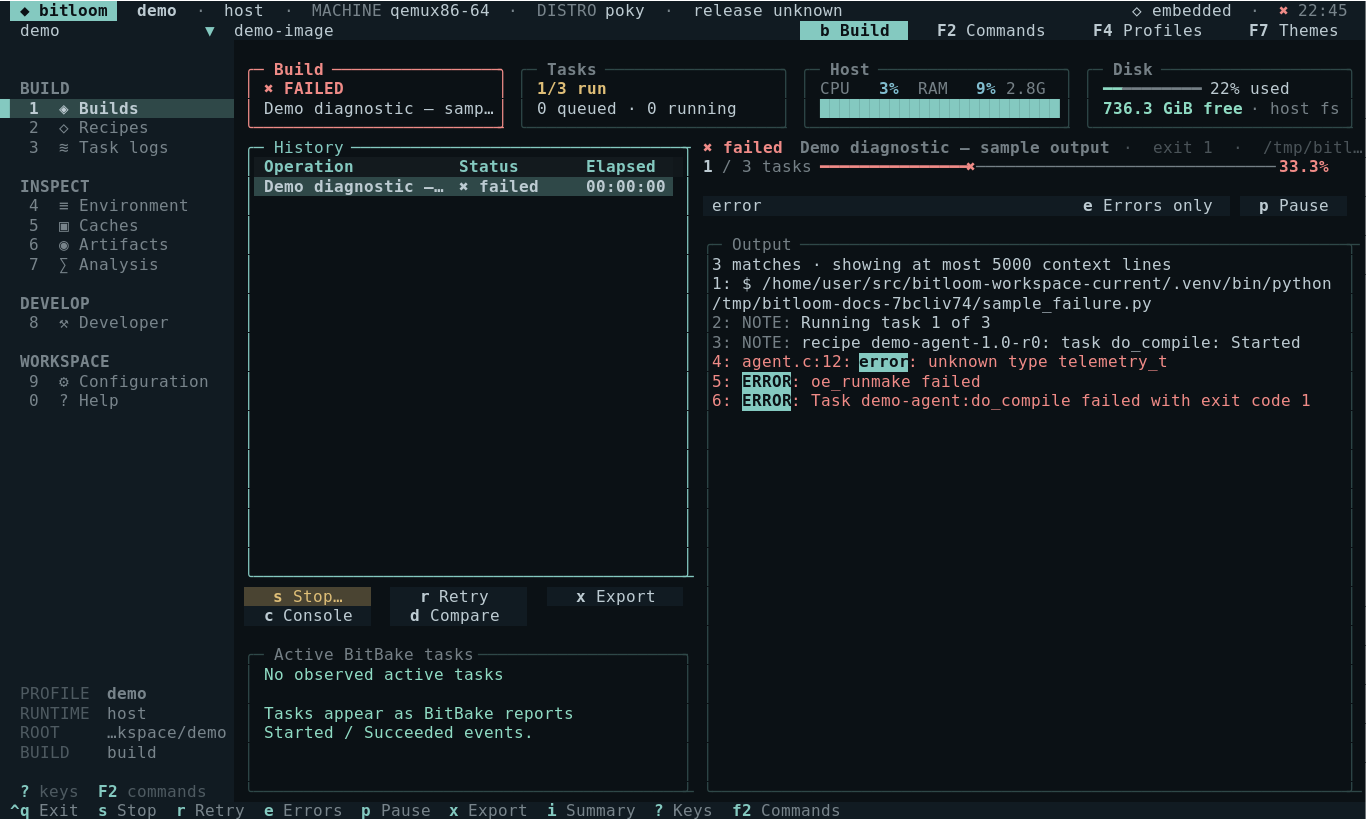The width and height of the screenshot is (1366, 819).
Task: Click the '1/3 run' tasks counter
Action: [571, 89]
